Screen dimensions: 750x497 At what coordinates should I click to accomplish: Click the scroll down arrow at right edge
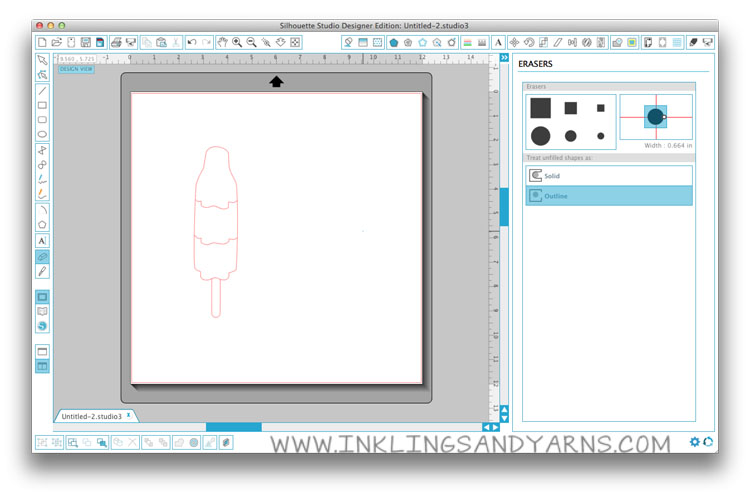click(x=504, y=419)
